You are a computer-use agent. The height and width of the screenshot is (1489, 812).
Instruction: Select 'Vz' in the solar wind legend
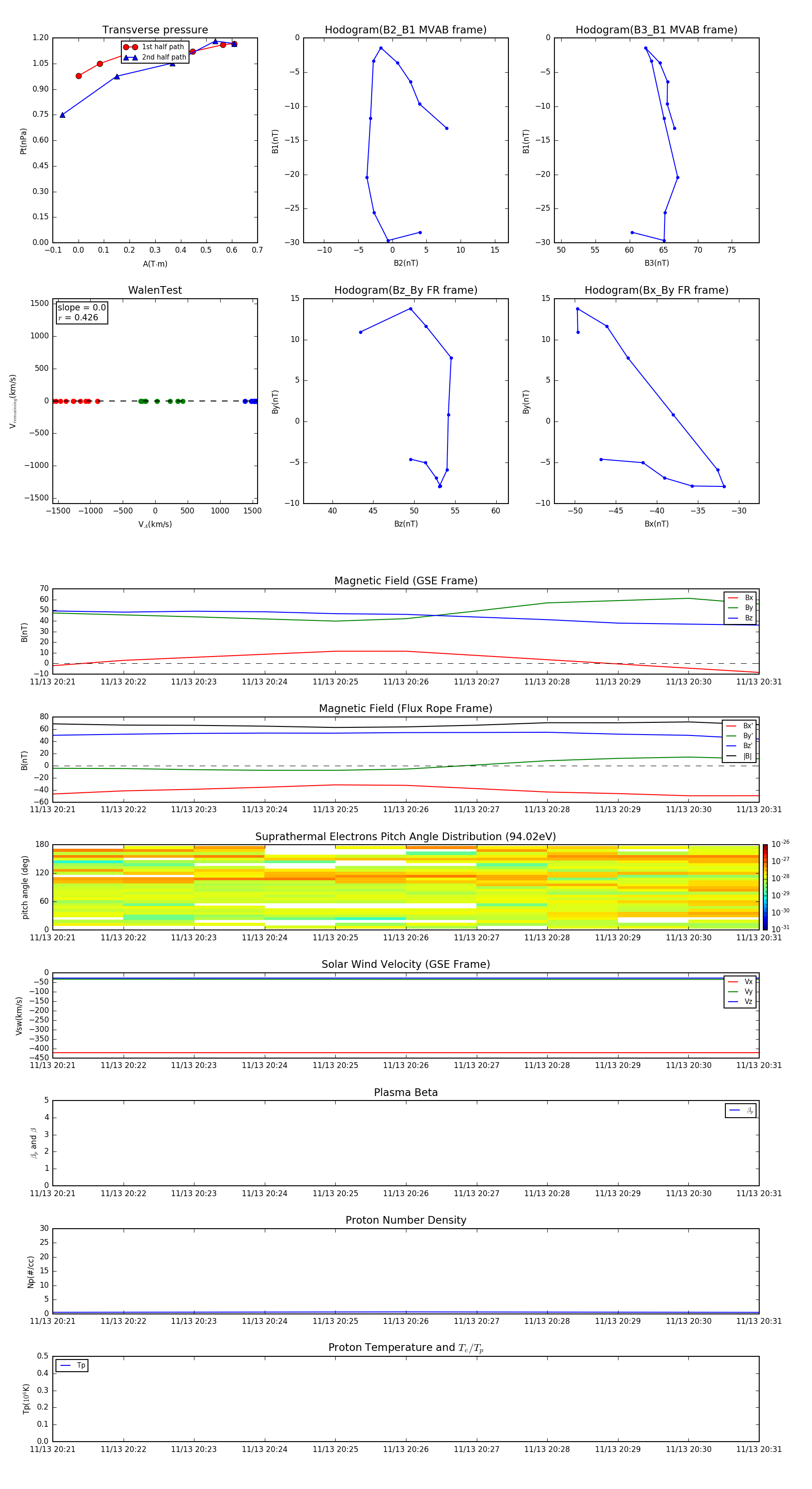(741, 1002)
